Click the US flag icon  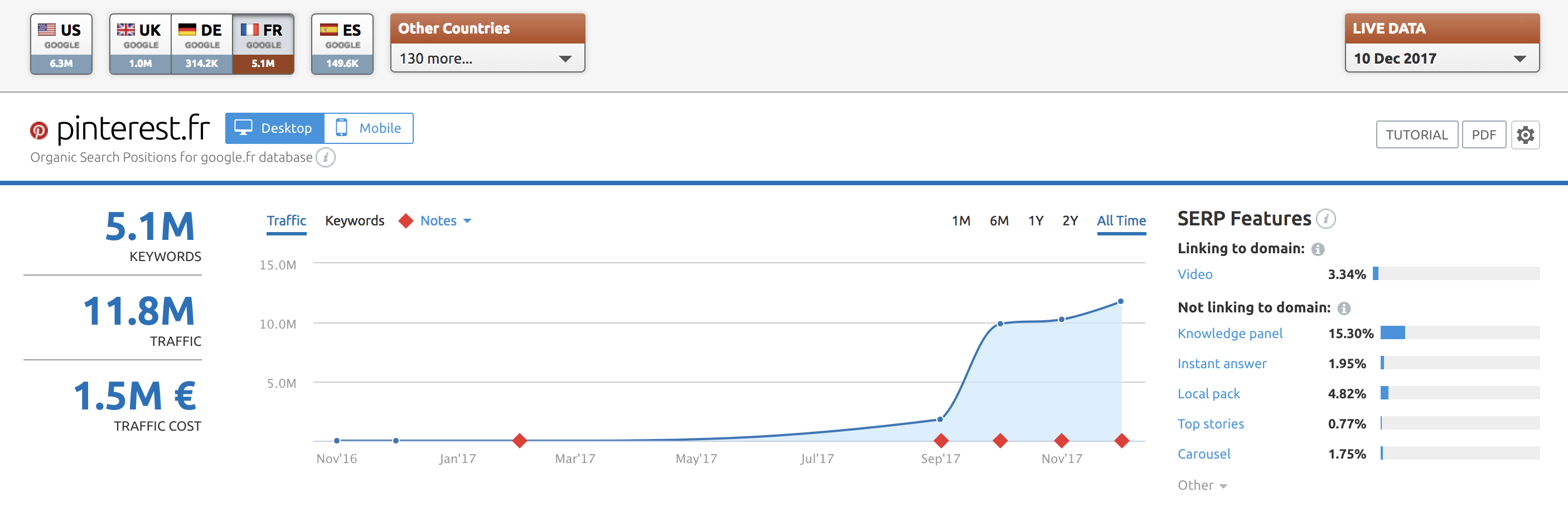point(47,29)
